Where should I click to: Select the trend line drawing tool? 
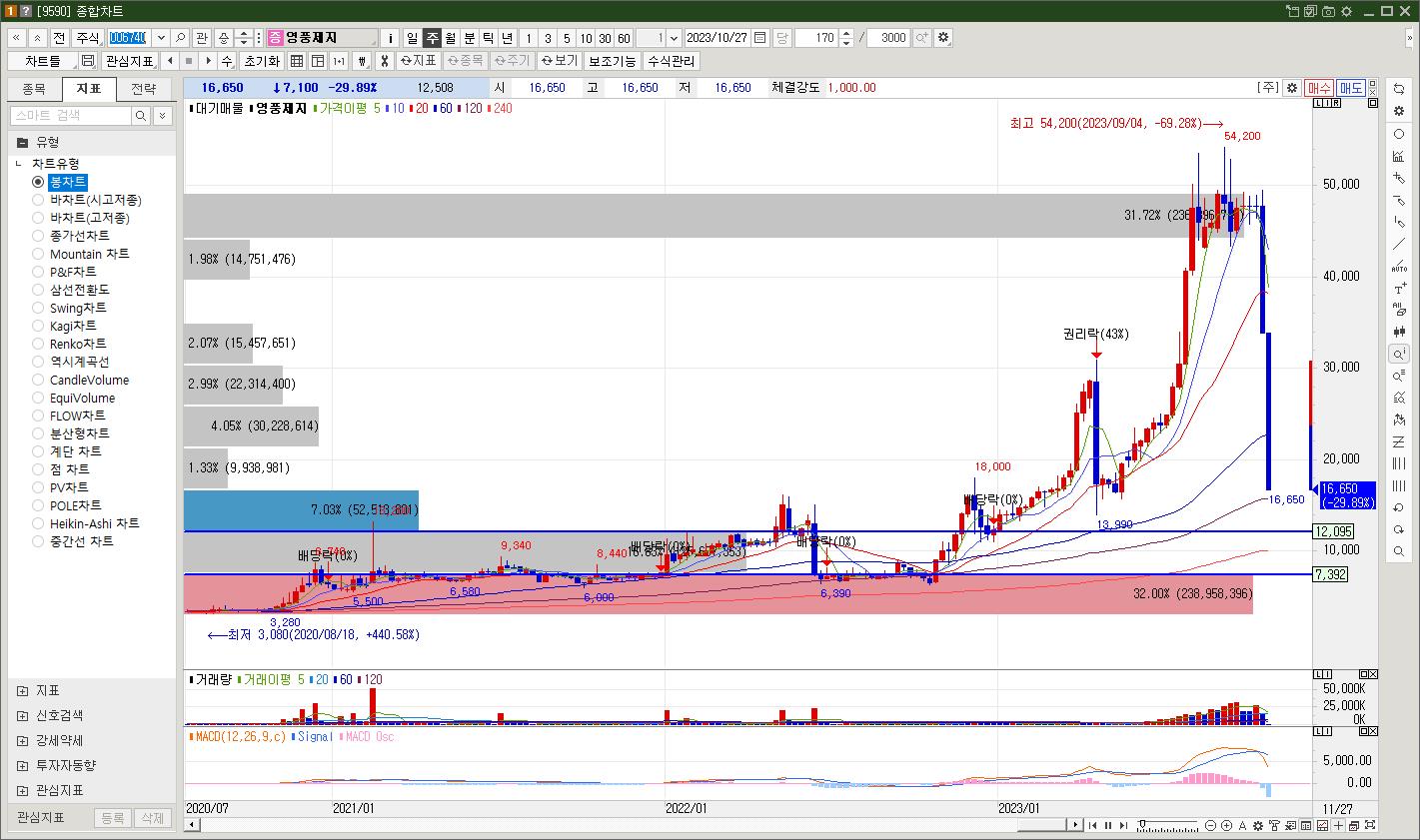(1399, 244)
